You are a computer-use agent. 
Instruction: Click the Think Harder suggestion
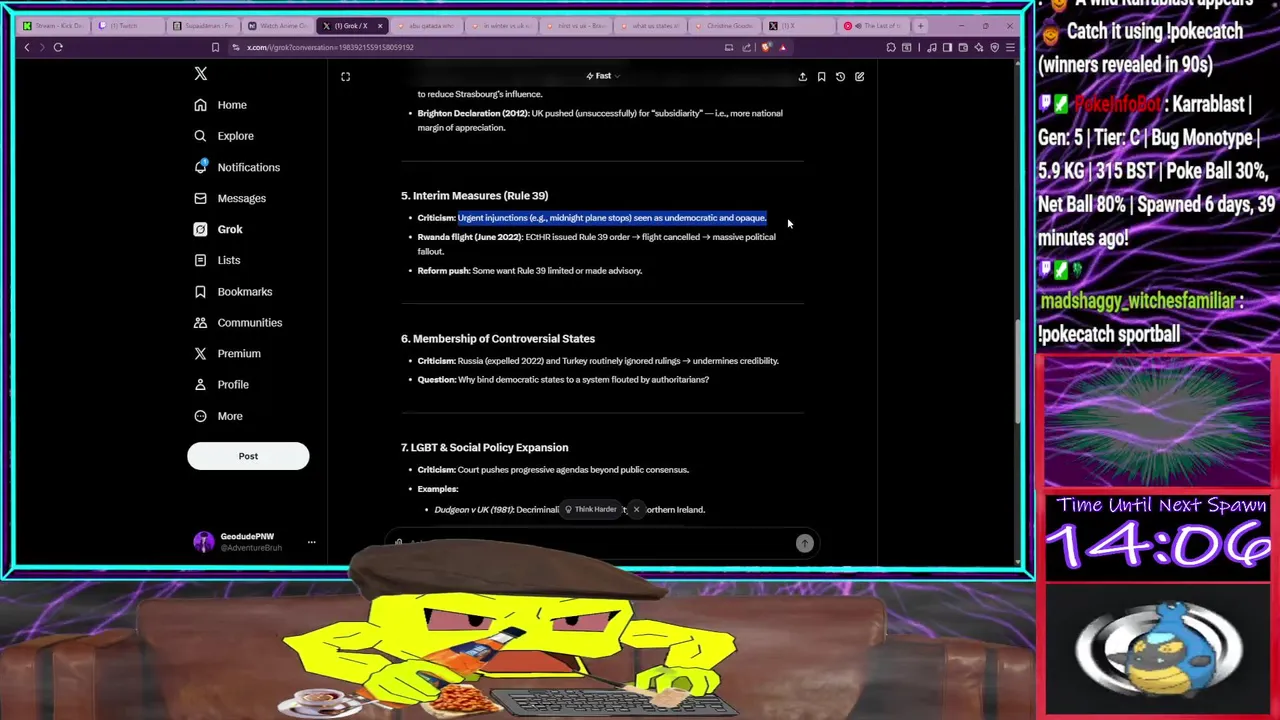click(x=590, y=509)
